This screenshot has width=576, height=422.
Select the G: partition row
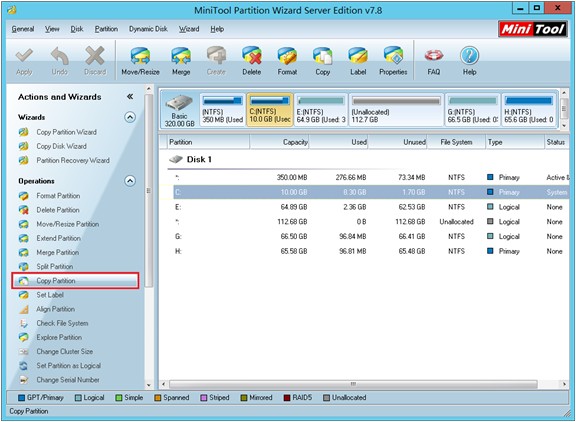click(x=371, y=237)
